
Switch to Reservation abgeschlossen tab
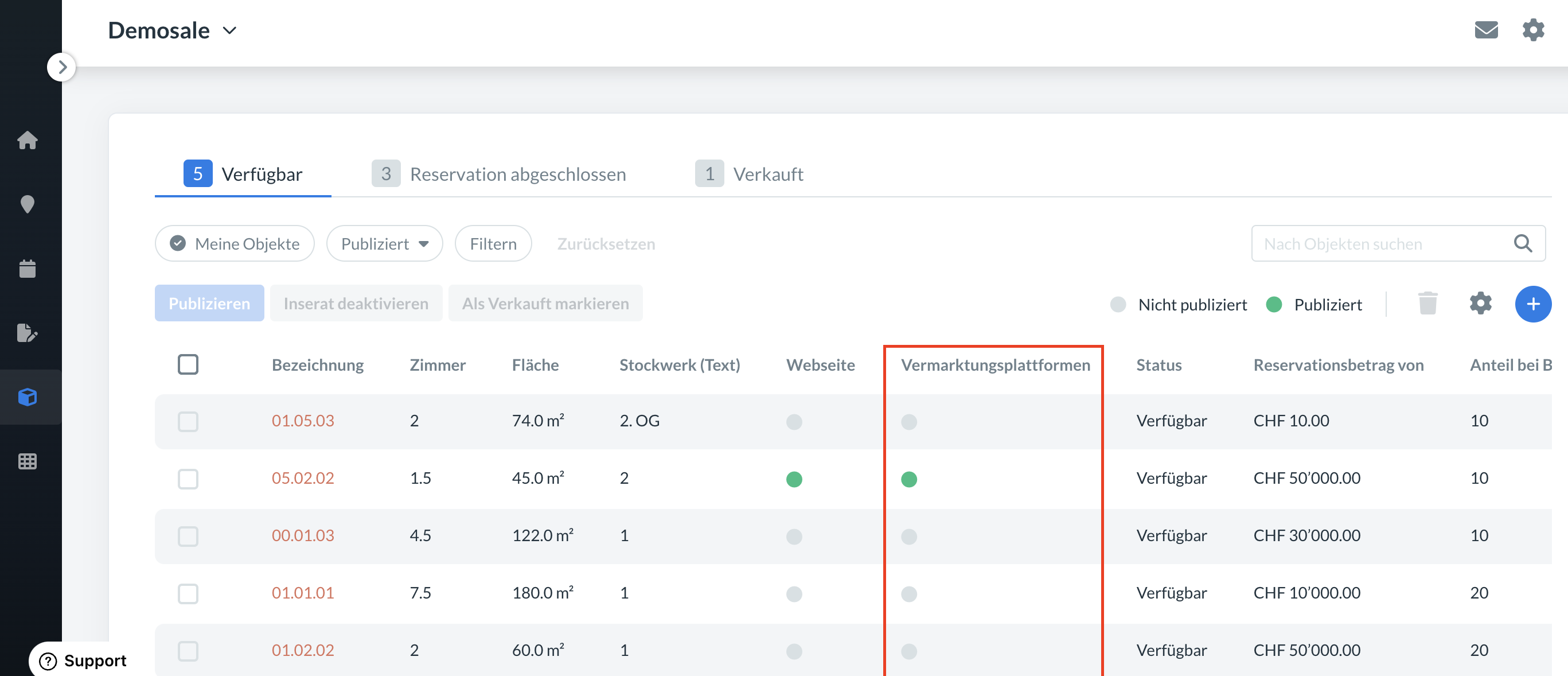click(498, 174)
